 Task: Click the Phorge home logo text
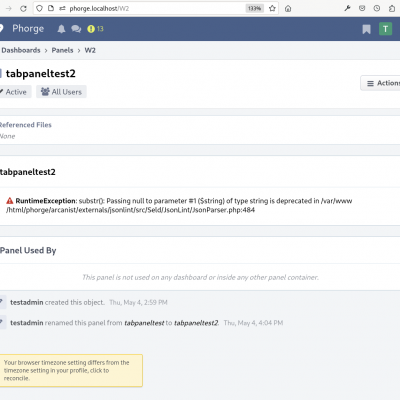pyautogui.click(x=28, y=29)
